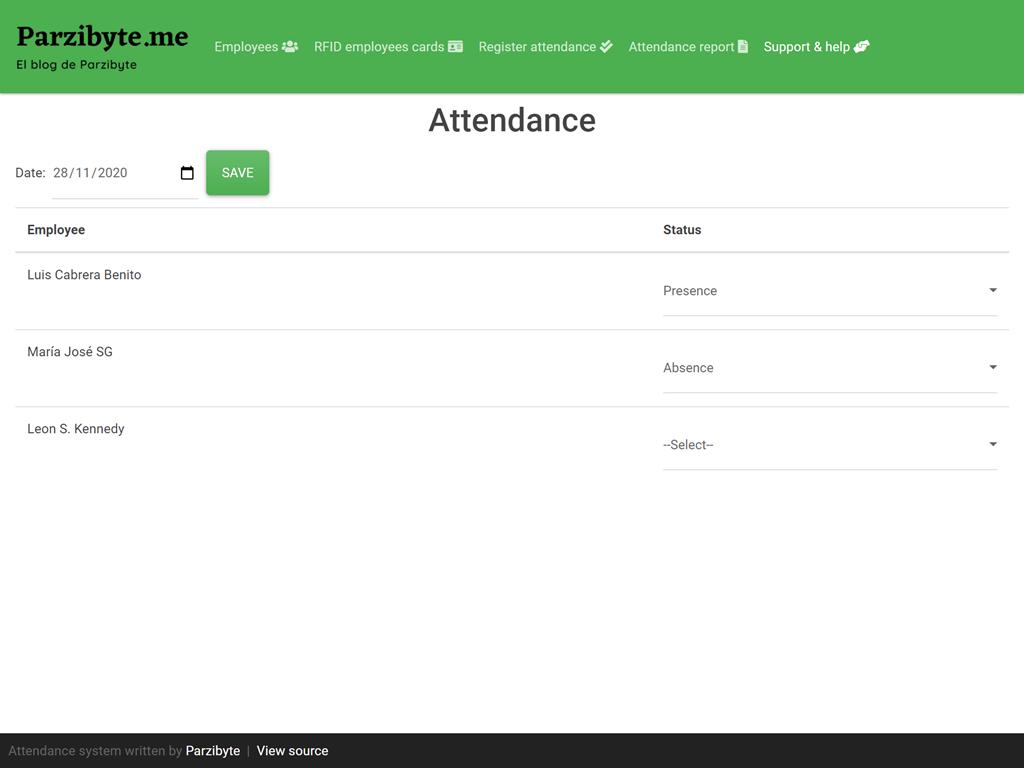Open status dropdown for Luis Cabrera Benito
Screen dimensions: 1024x768
(829, 291)
